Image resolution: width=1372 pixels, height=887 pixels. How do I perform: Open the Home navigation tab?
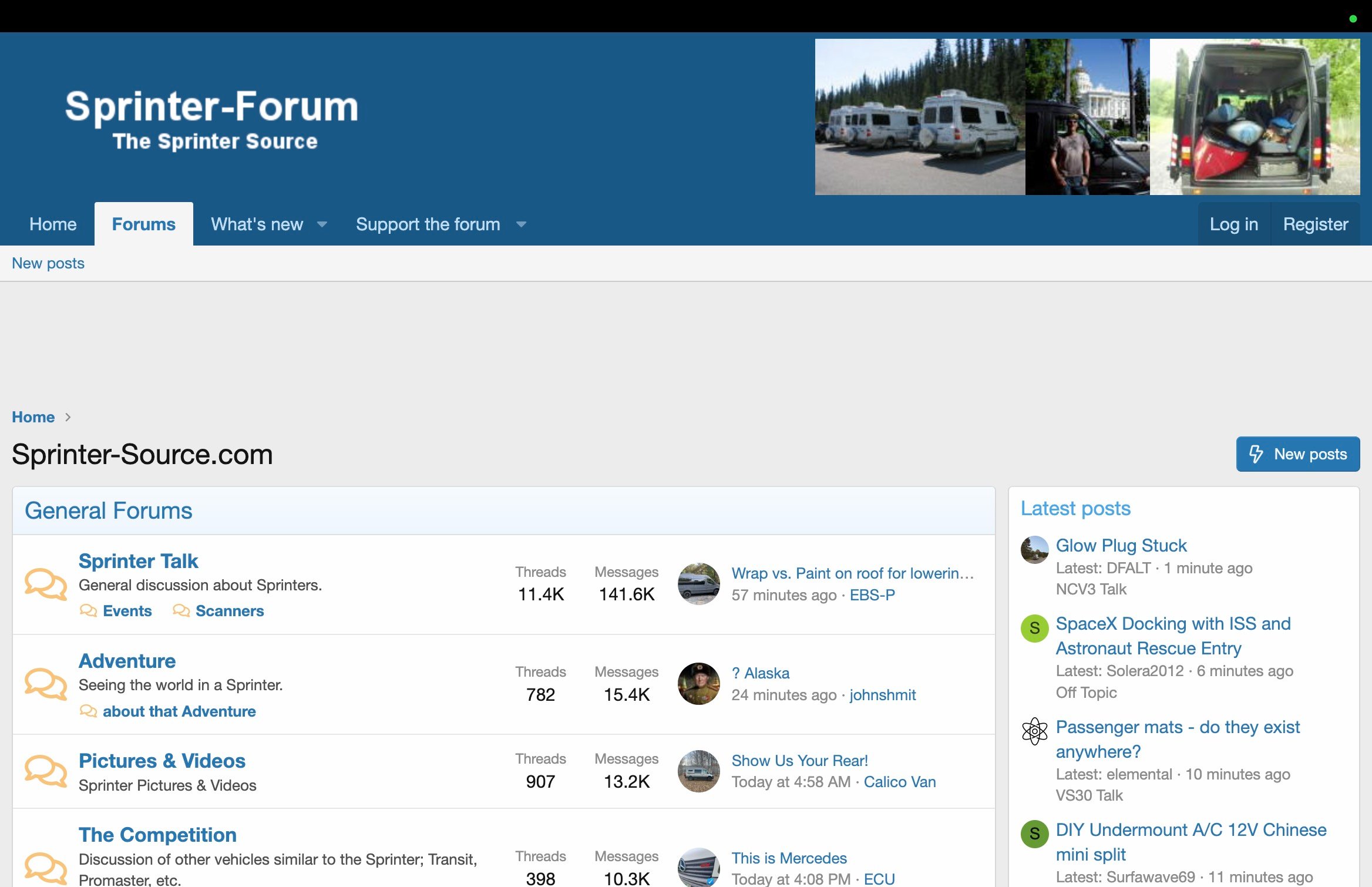pyautogui.click(x=53, y=224)
